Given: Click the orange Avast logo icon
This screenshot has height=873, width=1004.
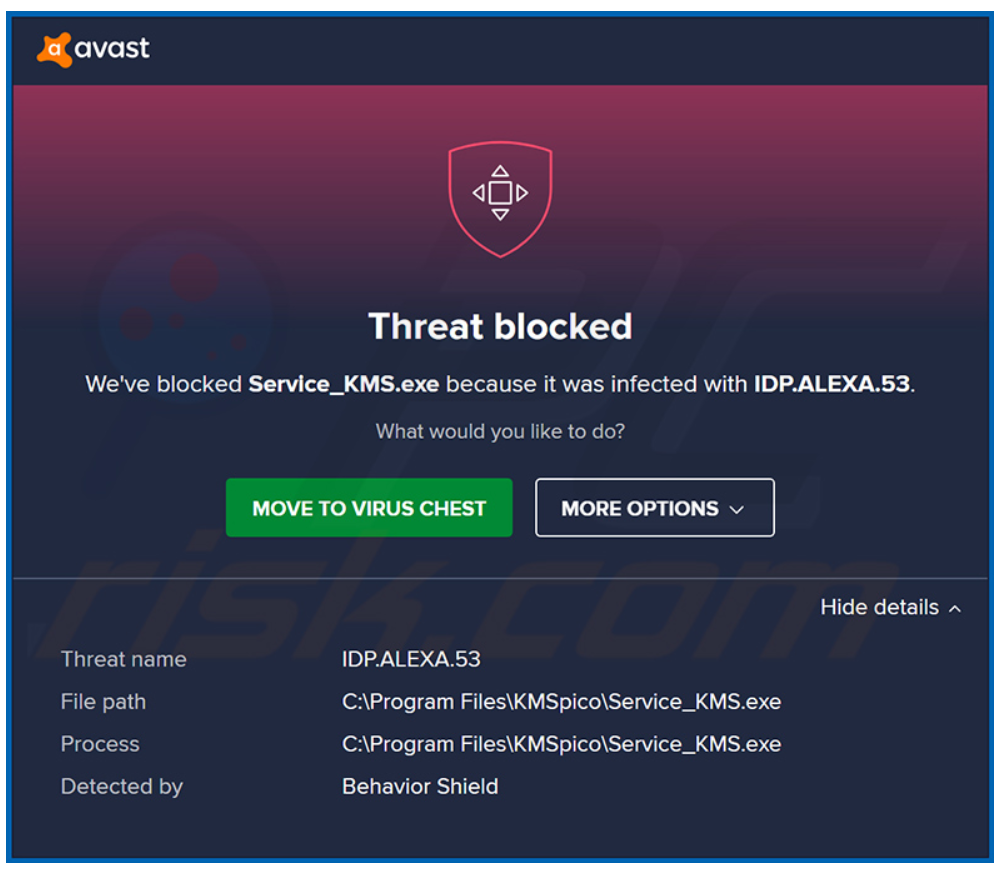Looking at the screenshot, I should 55,49.
